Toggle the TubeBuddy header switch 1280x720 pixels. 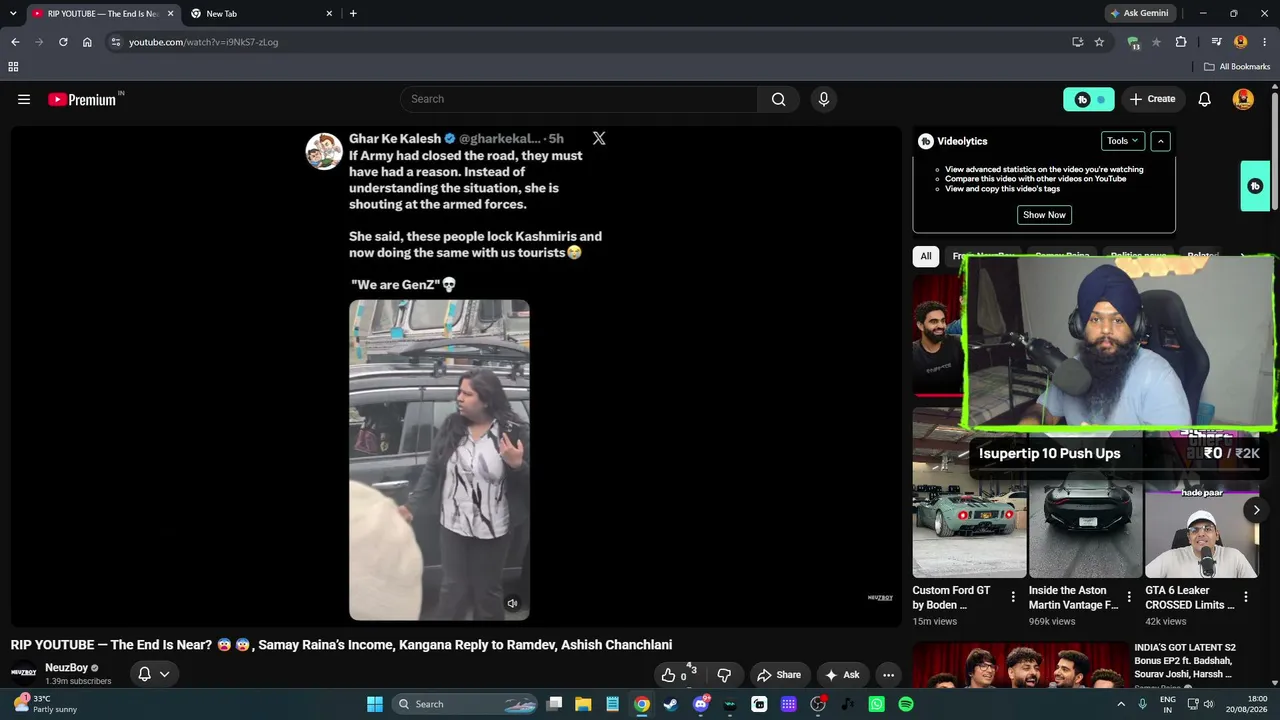pos(1089,99)
